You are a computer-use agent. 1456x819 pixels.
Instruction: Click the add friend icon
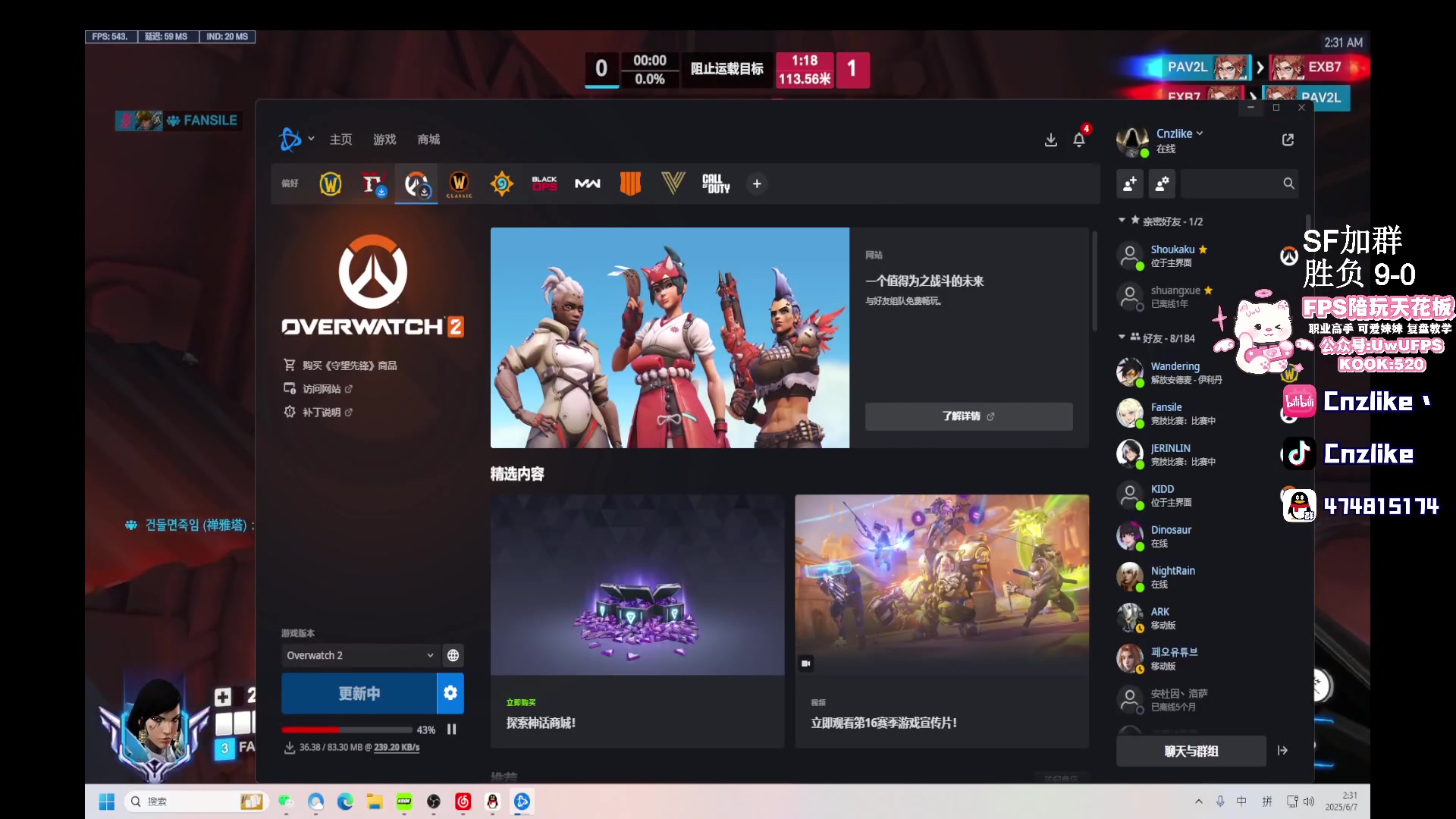pos(1130,184)
